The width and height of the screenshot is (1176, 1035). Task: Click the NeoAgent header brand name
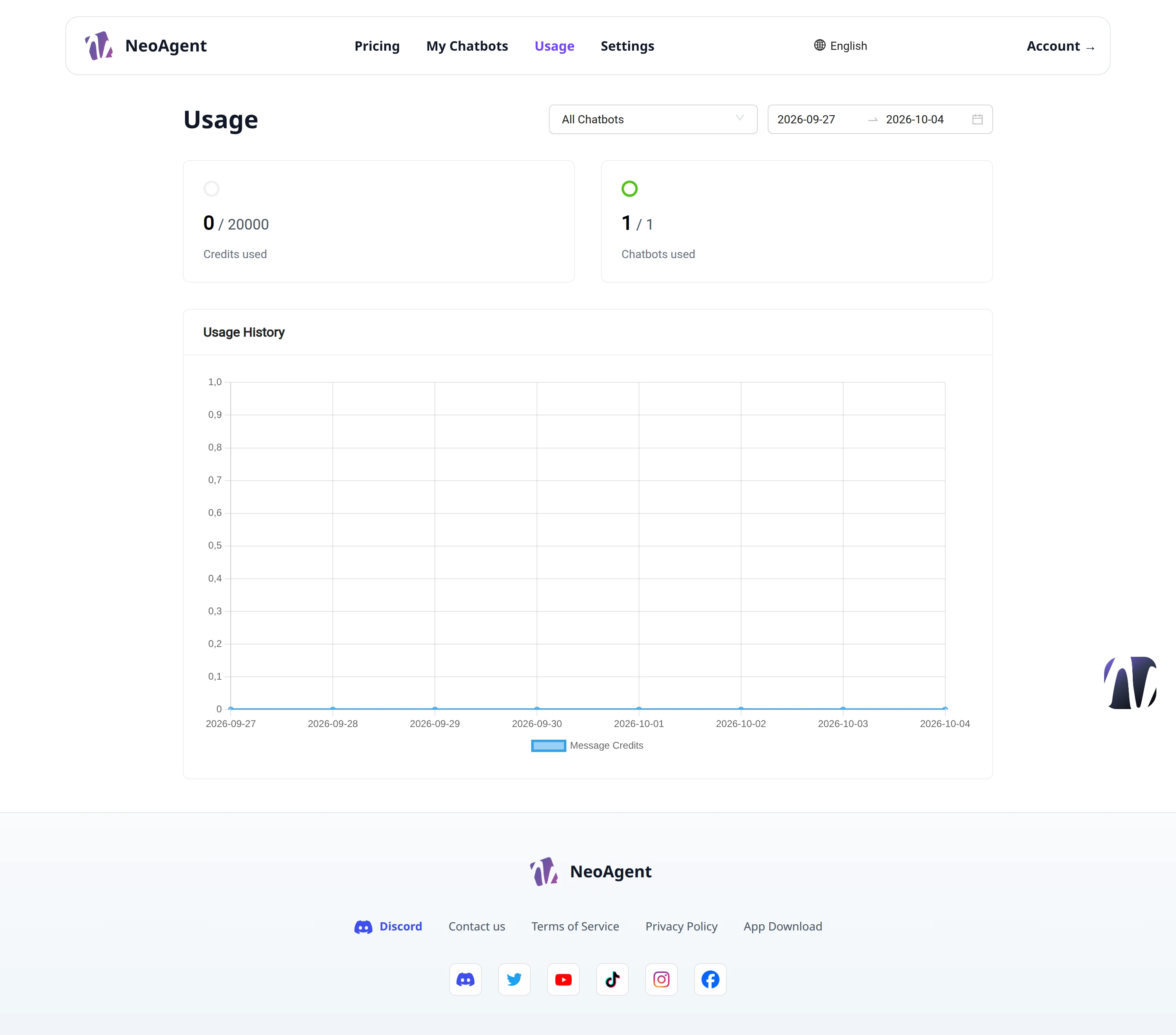166,45
